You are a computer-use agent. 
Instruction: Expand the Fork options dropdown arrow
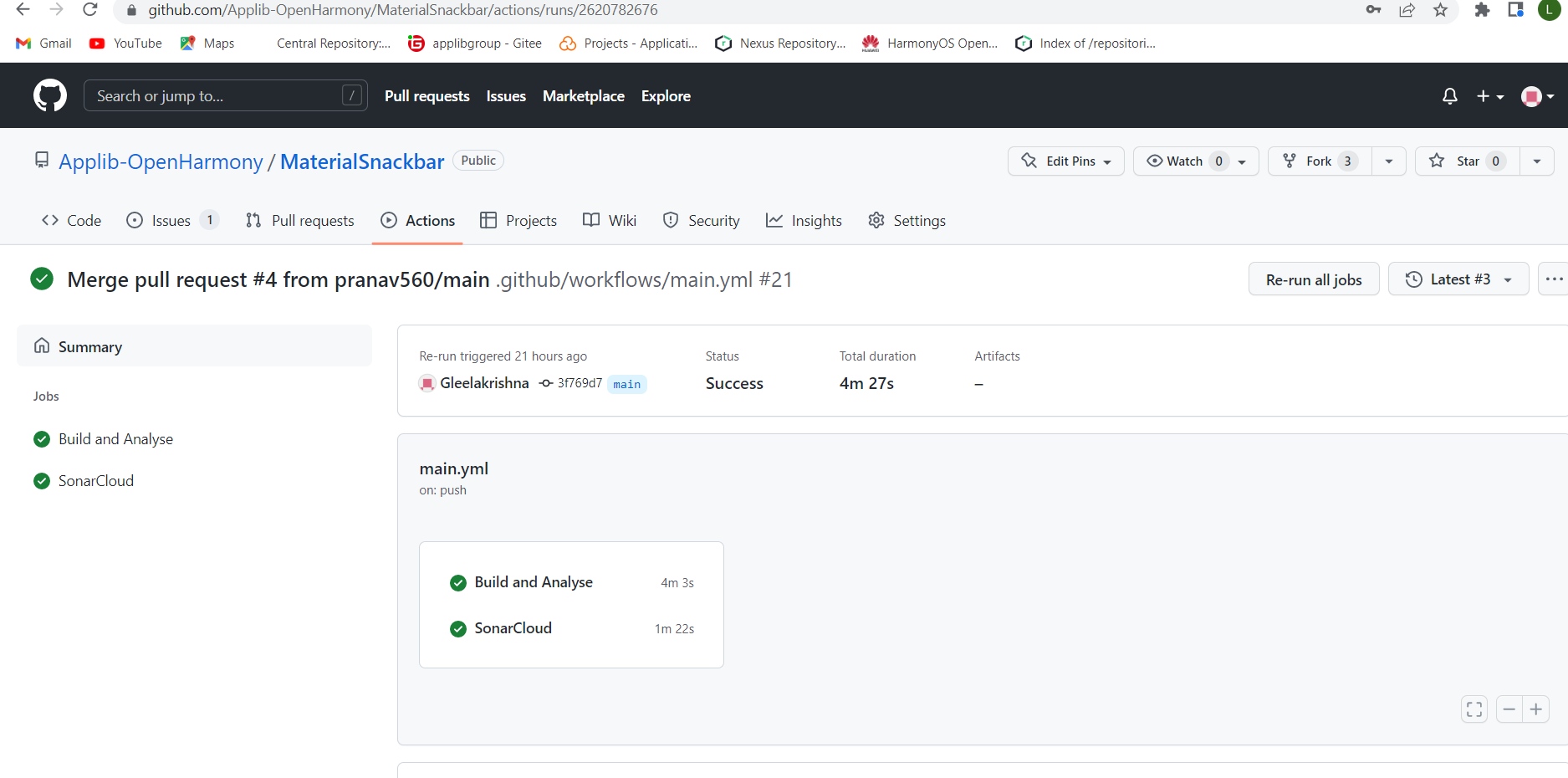click(1389, 161)
